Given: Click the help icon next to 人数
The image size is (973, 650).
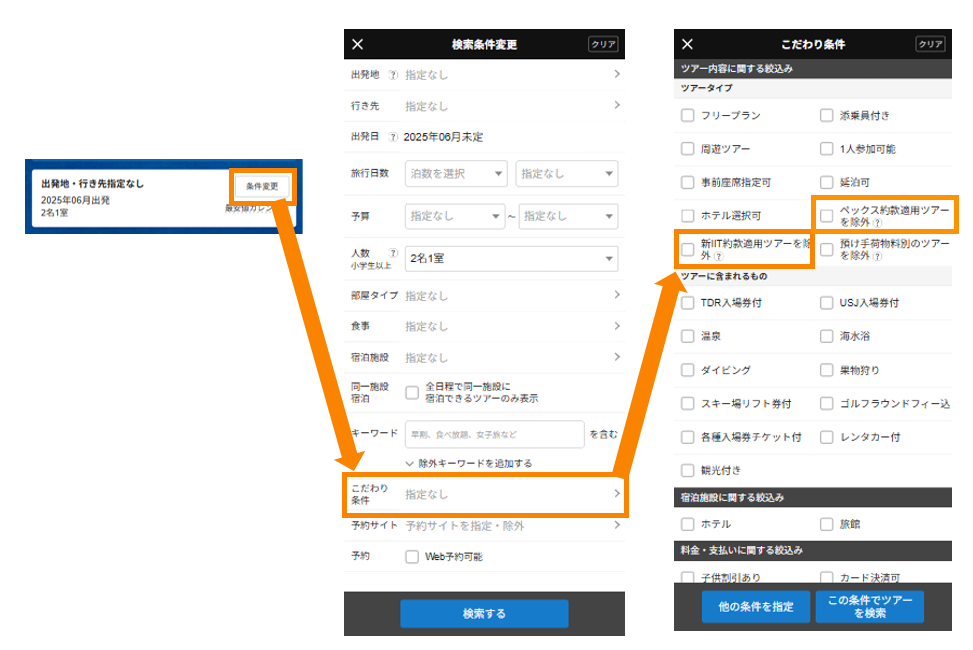Looking at the screenshot, I should click(x=393, y=254).
